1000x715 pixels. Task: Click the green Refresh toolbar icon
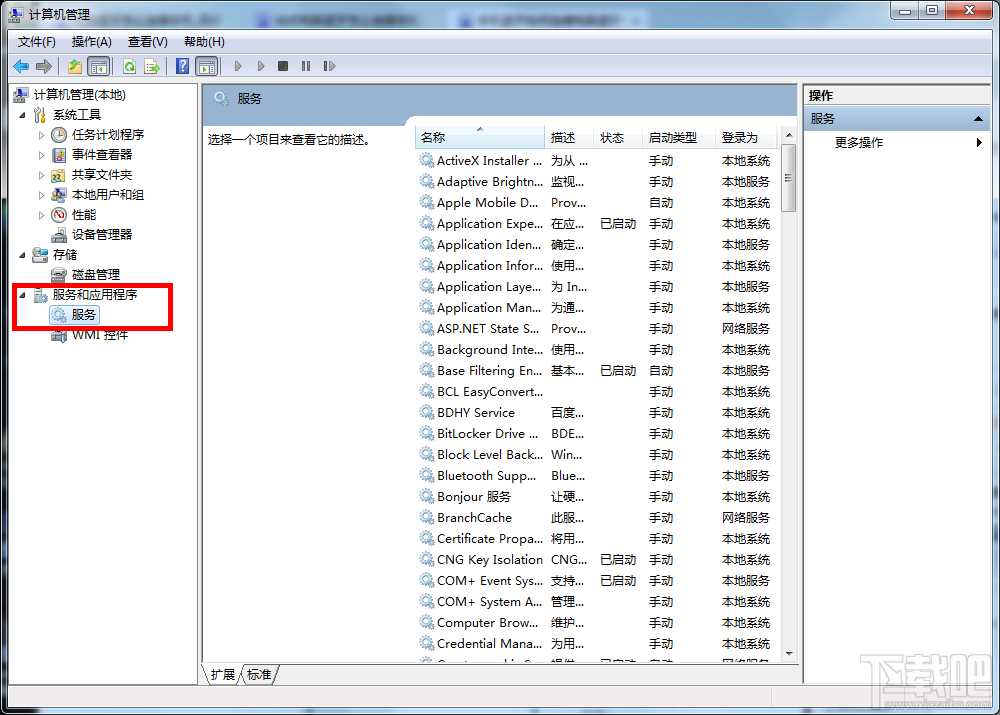coord(129,66)
